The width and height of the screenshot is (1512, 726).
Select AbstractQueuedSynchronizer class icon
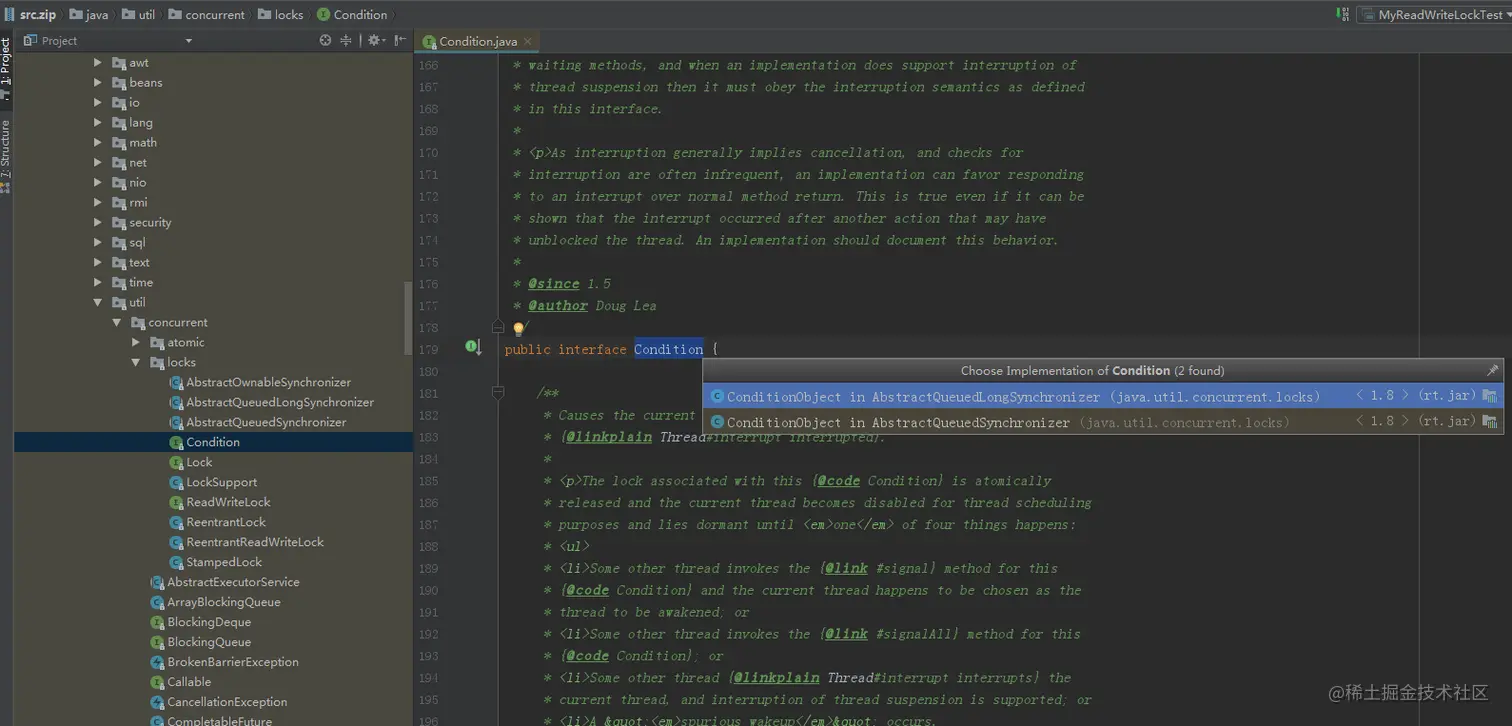point(176,422)
